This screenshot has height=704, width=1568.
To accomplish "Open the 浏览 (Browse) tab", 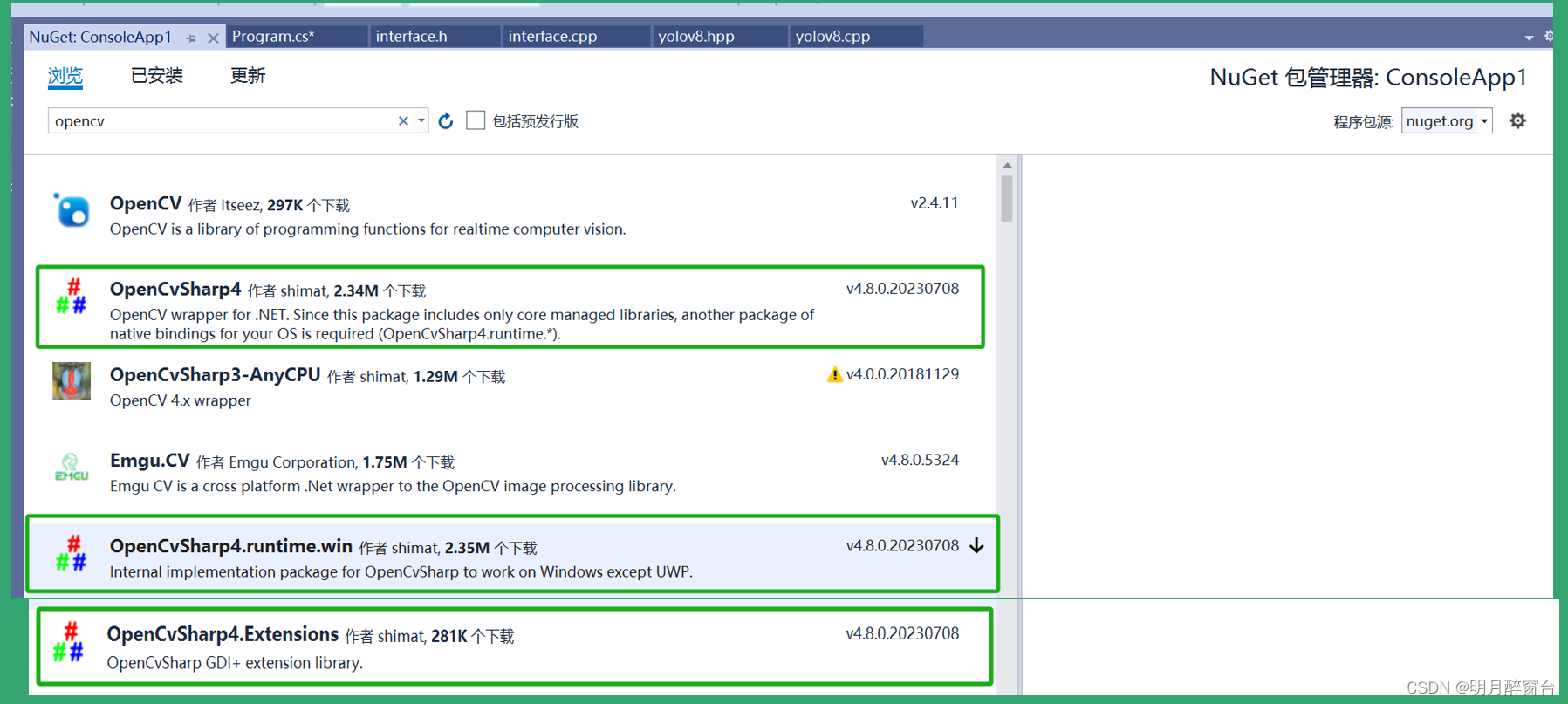I will (65, 76).
